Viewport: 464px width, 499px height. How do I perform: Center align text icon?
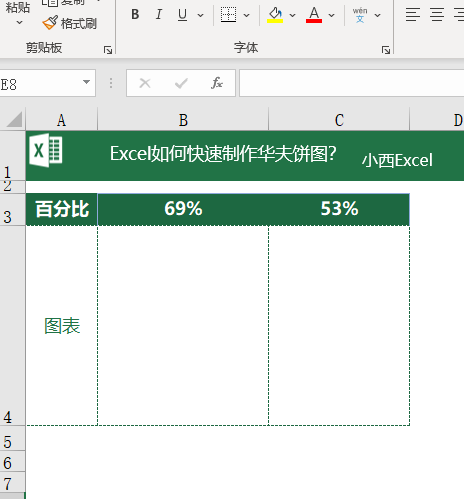[x=437, y=15]
